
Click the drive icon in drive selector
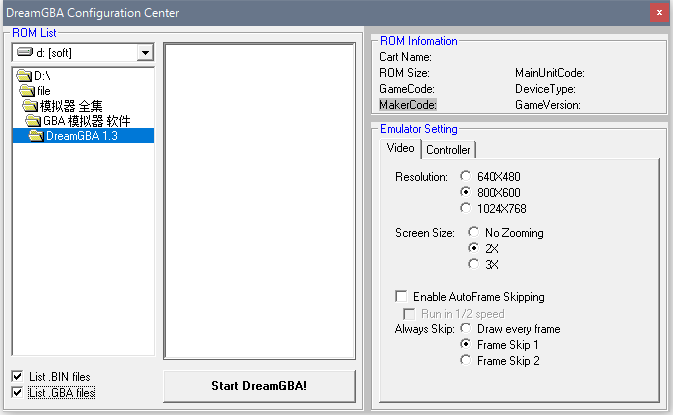click(x=25, y=52)
